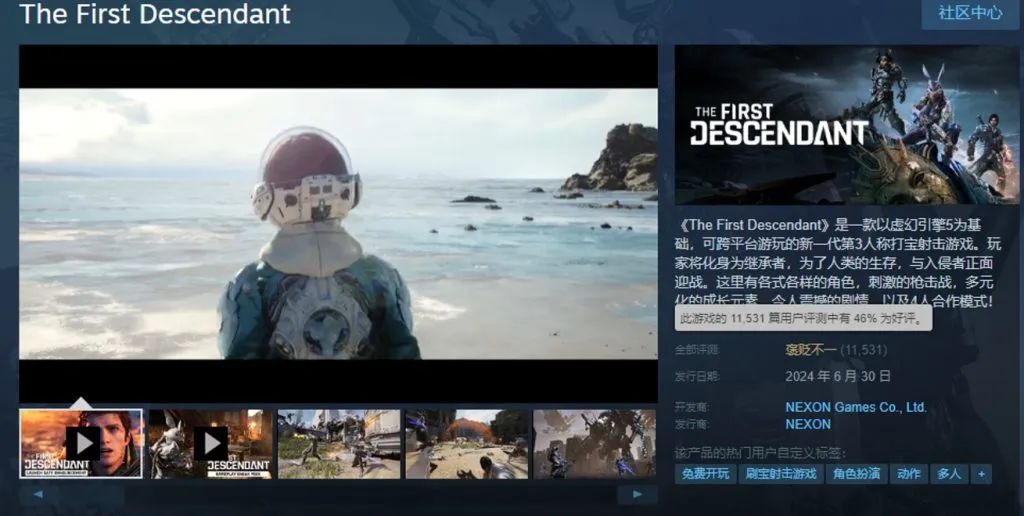Viewport: 1024px width, 516px height.
Task: Click the thumbnail strip scrollbar track
Action: point(338,494)
